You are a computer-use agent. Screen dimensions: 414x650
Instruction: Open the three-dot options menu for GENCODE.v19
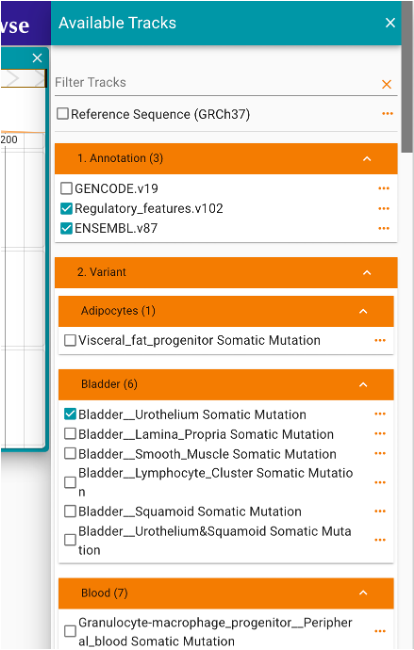tap(384, 189)
